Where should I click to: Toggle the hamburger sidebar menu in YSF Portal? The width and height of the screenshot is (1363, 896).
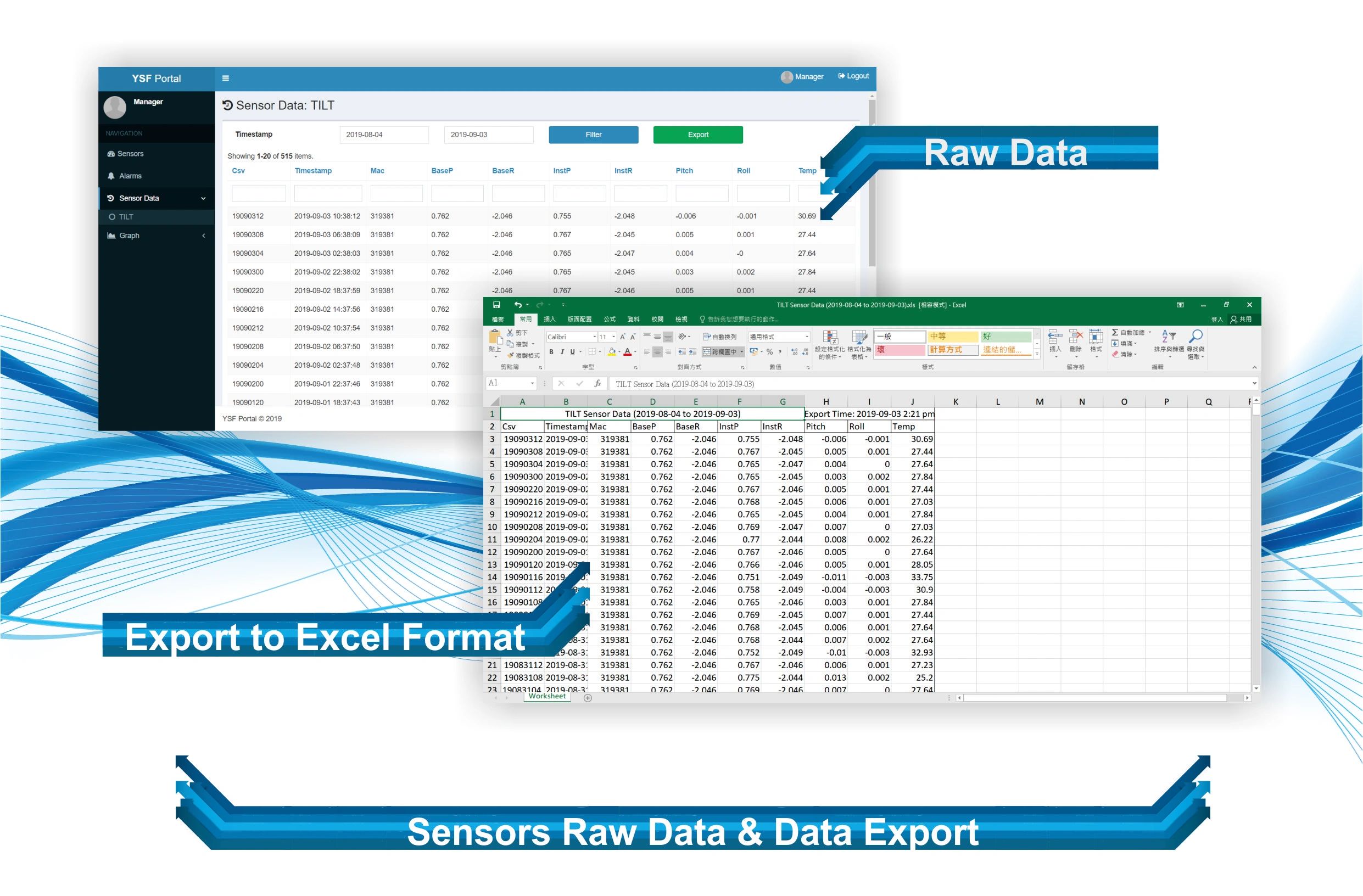pos(225,79)
